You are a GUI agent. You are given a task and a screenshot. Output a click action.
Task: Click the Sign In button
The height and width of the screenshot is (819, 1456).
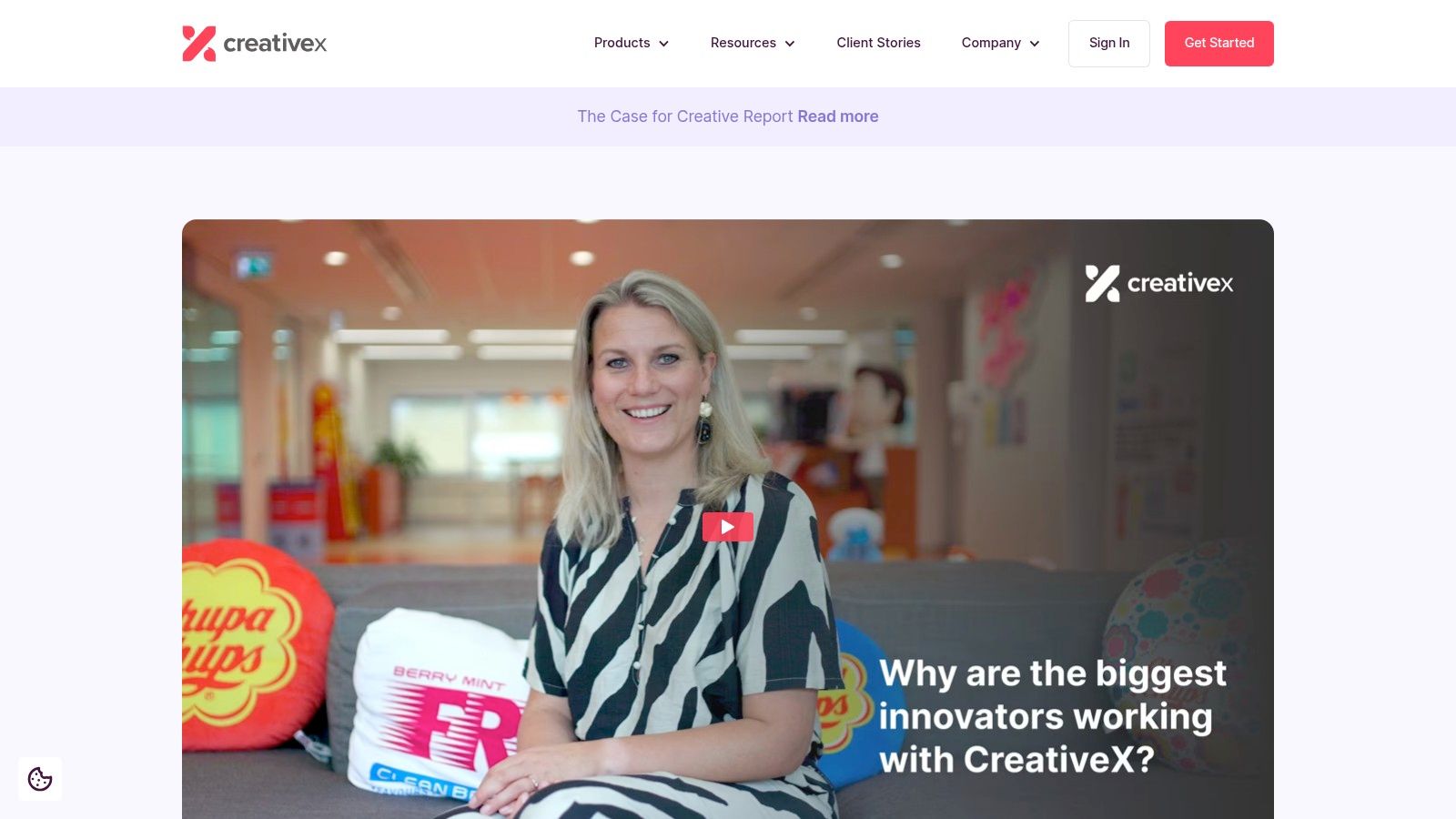(x=1109, y=44)
